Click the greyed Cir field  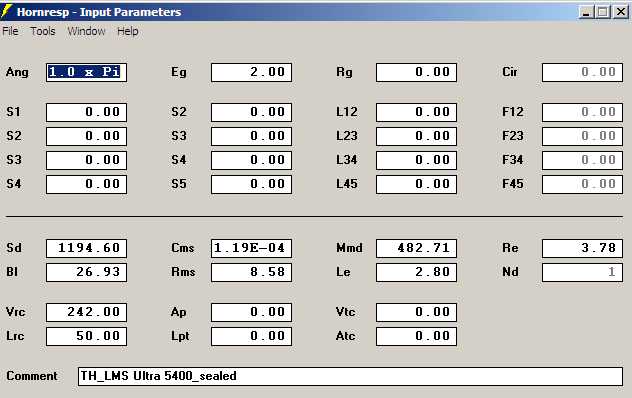[x=582, y=73]
